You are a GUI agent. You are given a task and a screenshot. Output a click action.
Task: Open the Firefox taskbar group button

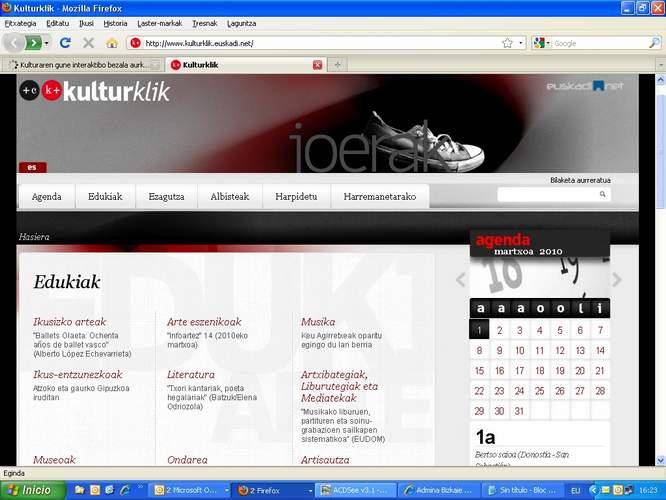tap(273, 490)
